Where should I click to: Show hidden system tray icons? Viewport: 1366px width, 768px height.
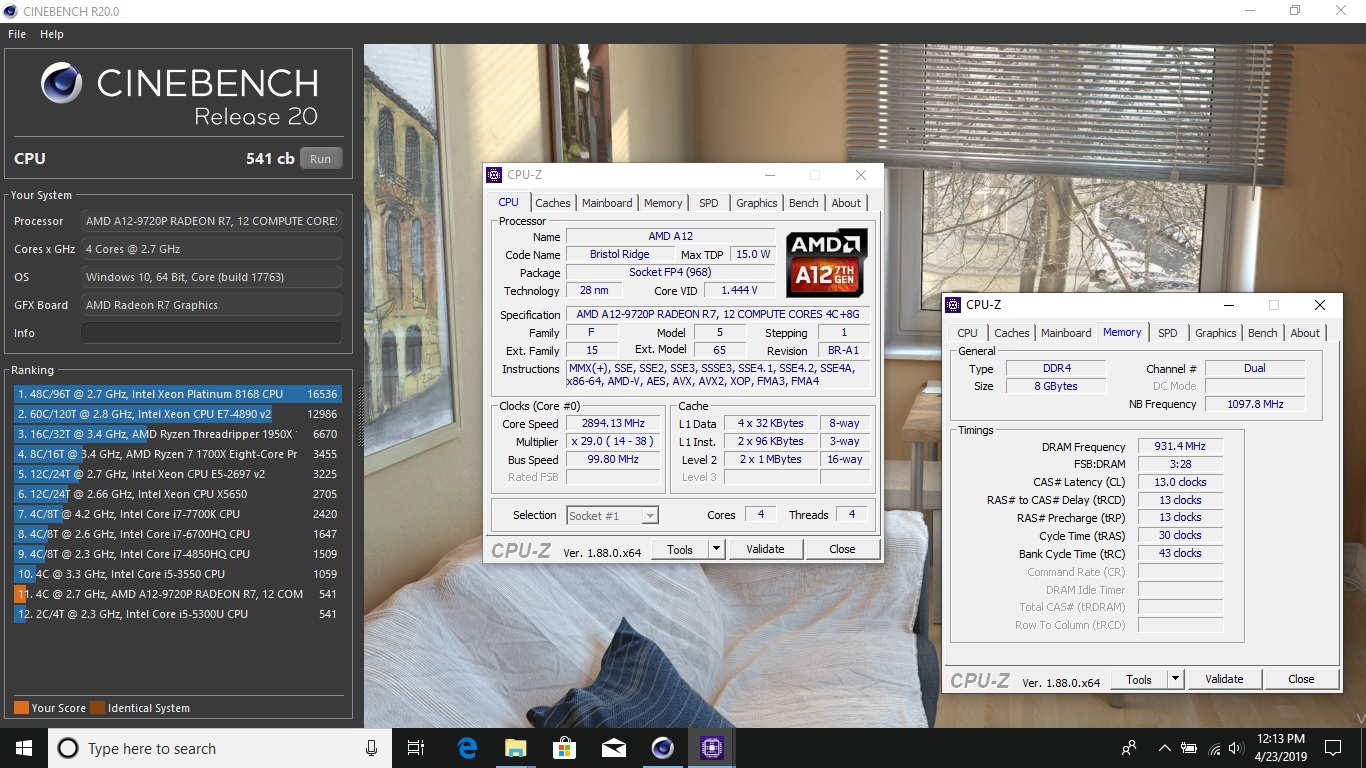click(1164, 748)
